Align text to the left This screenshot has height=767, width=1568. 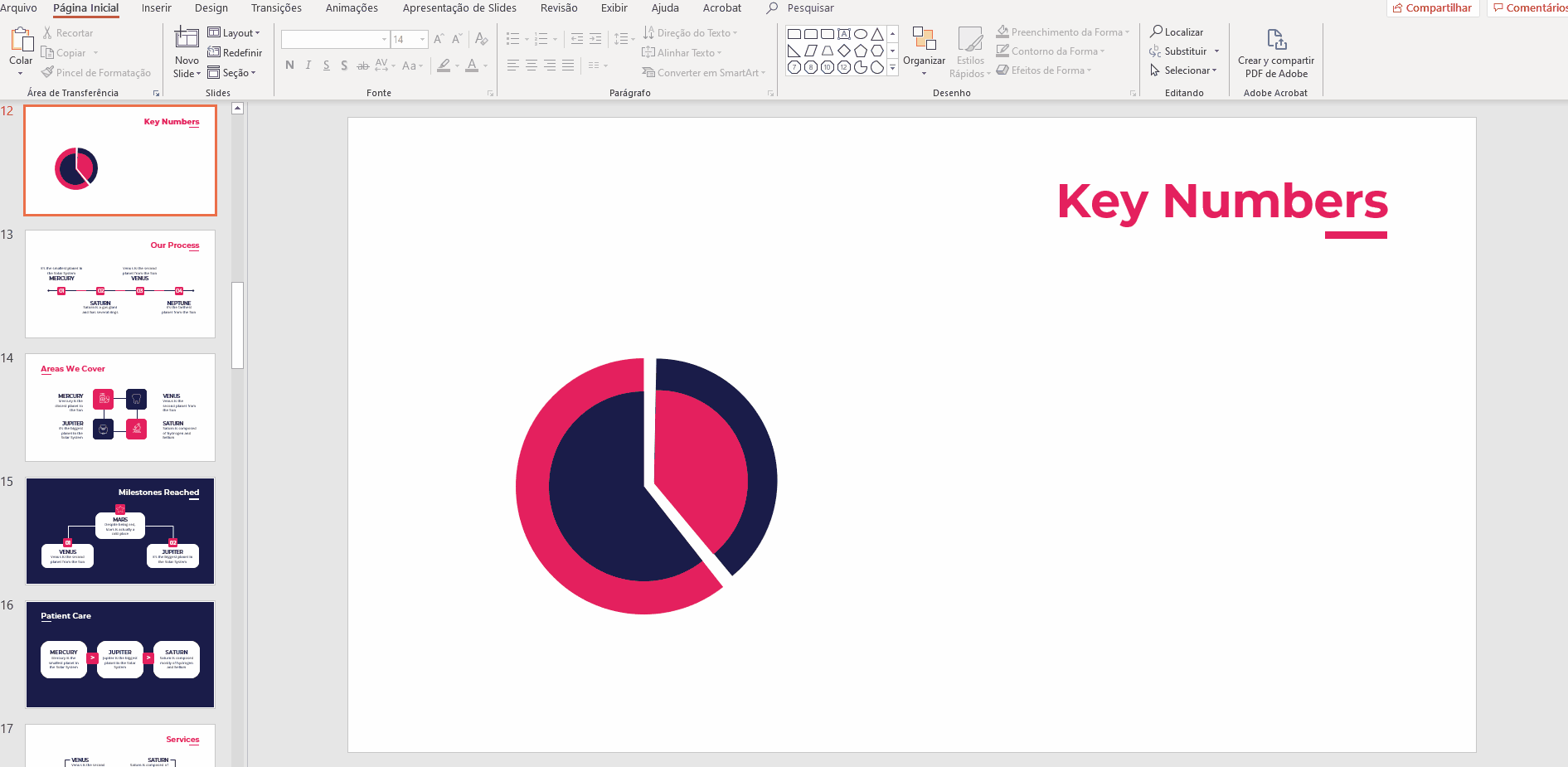point(513,66)
